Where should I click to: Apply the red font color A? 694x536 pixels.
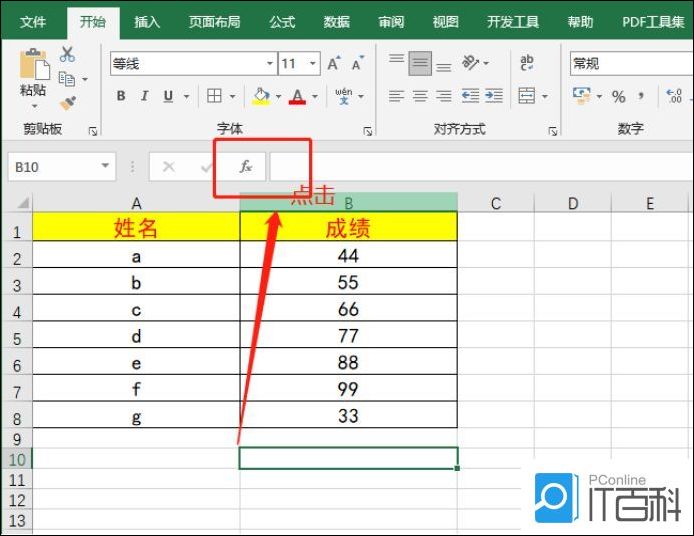tap(297, 96)
